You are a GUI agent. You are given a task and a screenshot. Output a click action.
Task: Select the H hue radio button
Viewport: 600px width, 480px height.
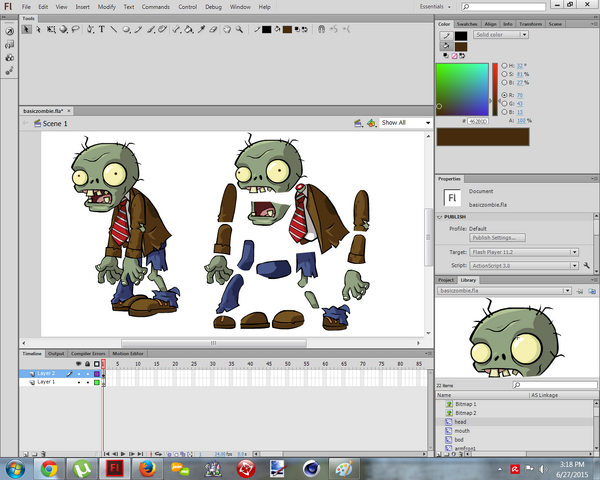point(504,66)
